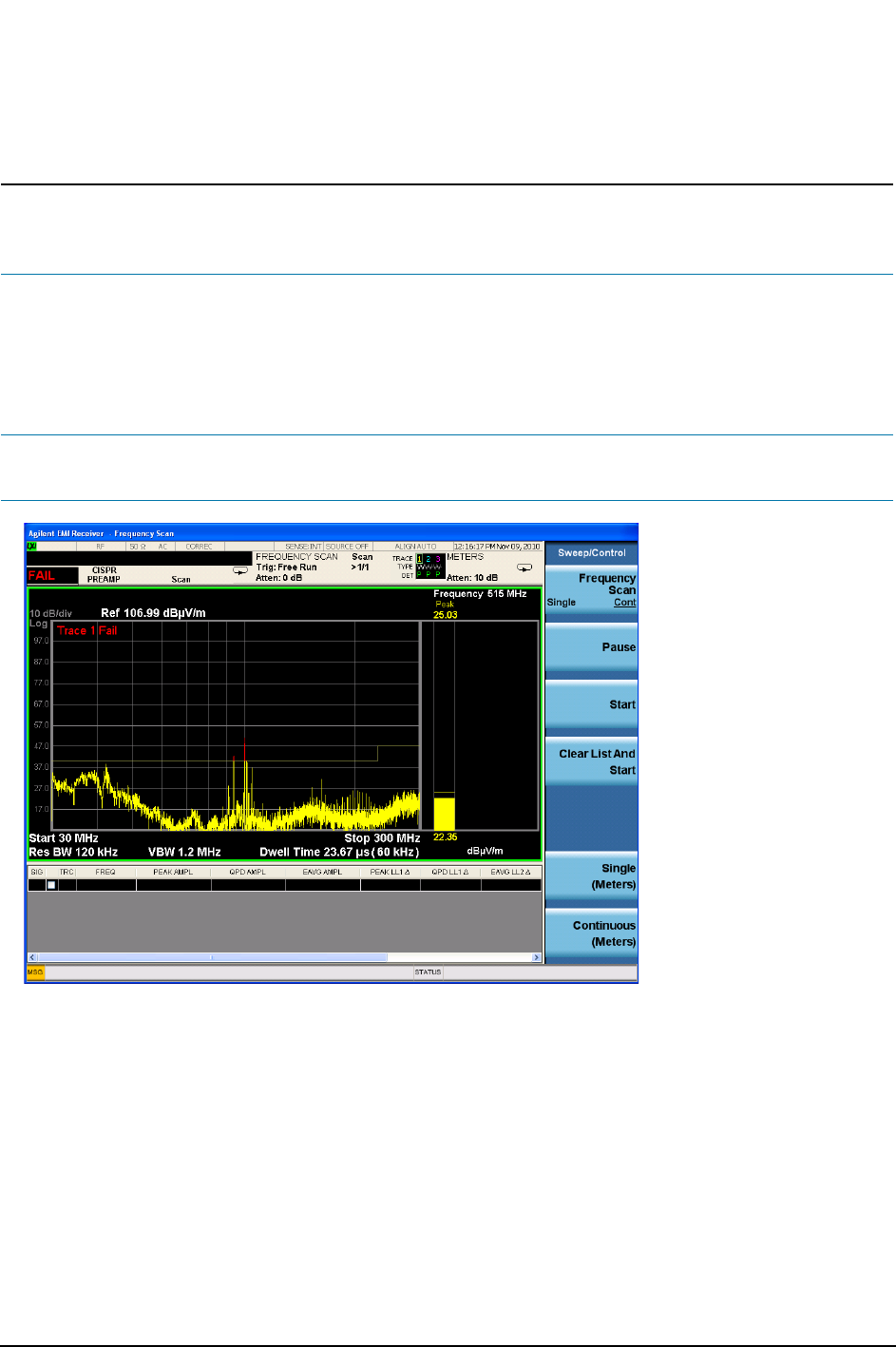Click the peak value 25.03 readout
Viewport: 896px width, 1347px height.
coord(446,615)
